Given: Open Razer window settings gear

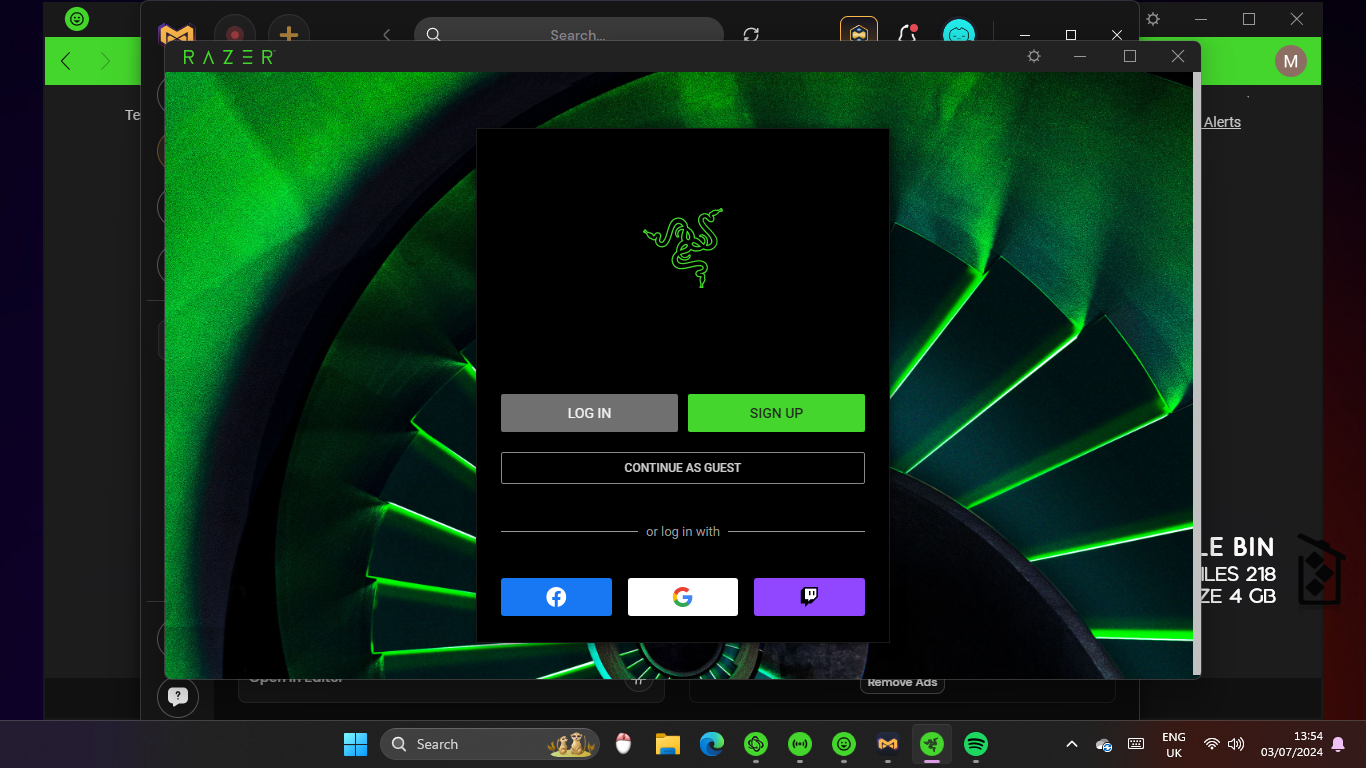Looking at the screenshot, I should point(1034,56).
